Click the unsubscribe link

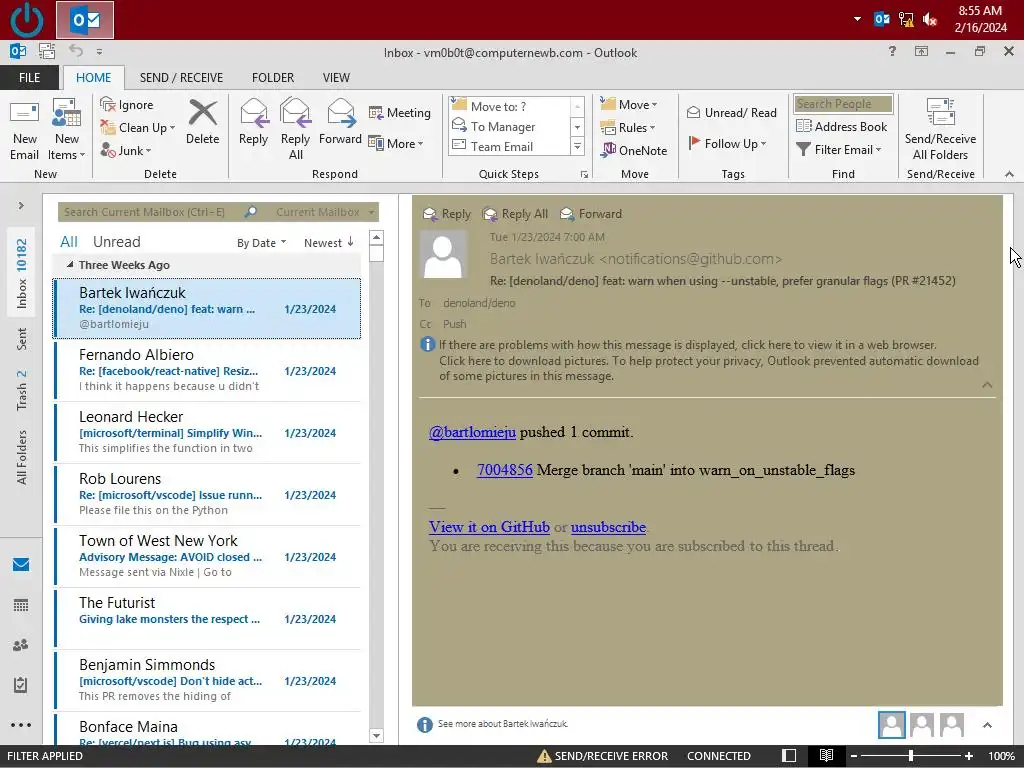[x=608, y=527]
